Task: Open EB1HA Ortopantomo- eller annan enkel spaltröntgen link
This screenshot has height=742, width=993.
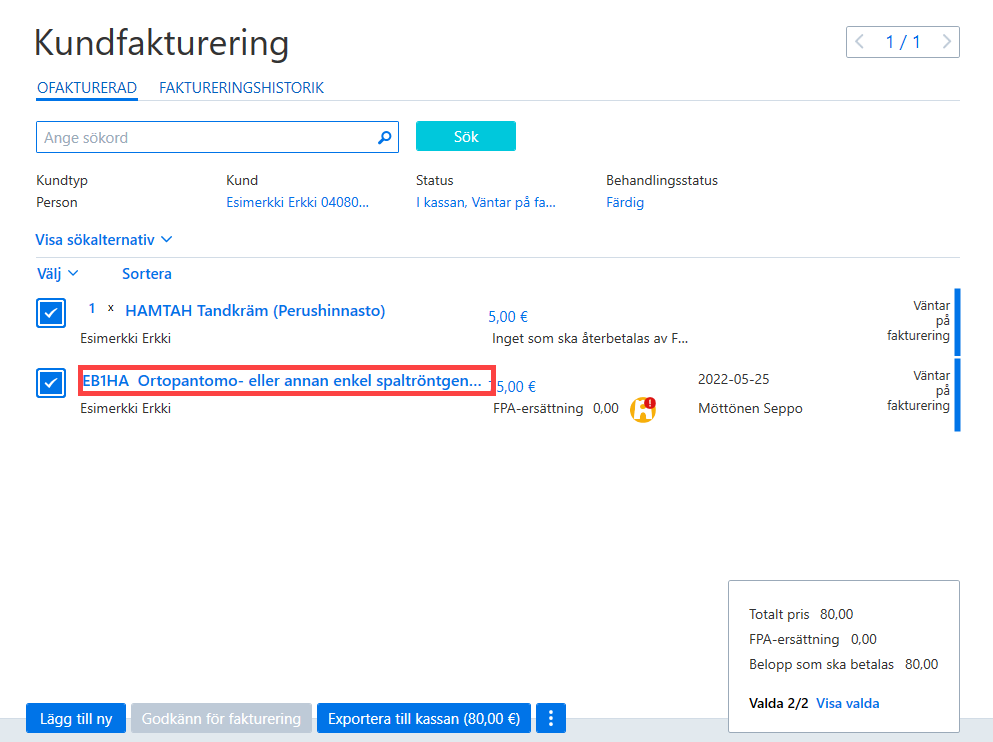Action: (x=282, y=380)
